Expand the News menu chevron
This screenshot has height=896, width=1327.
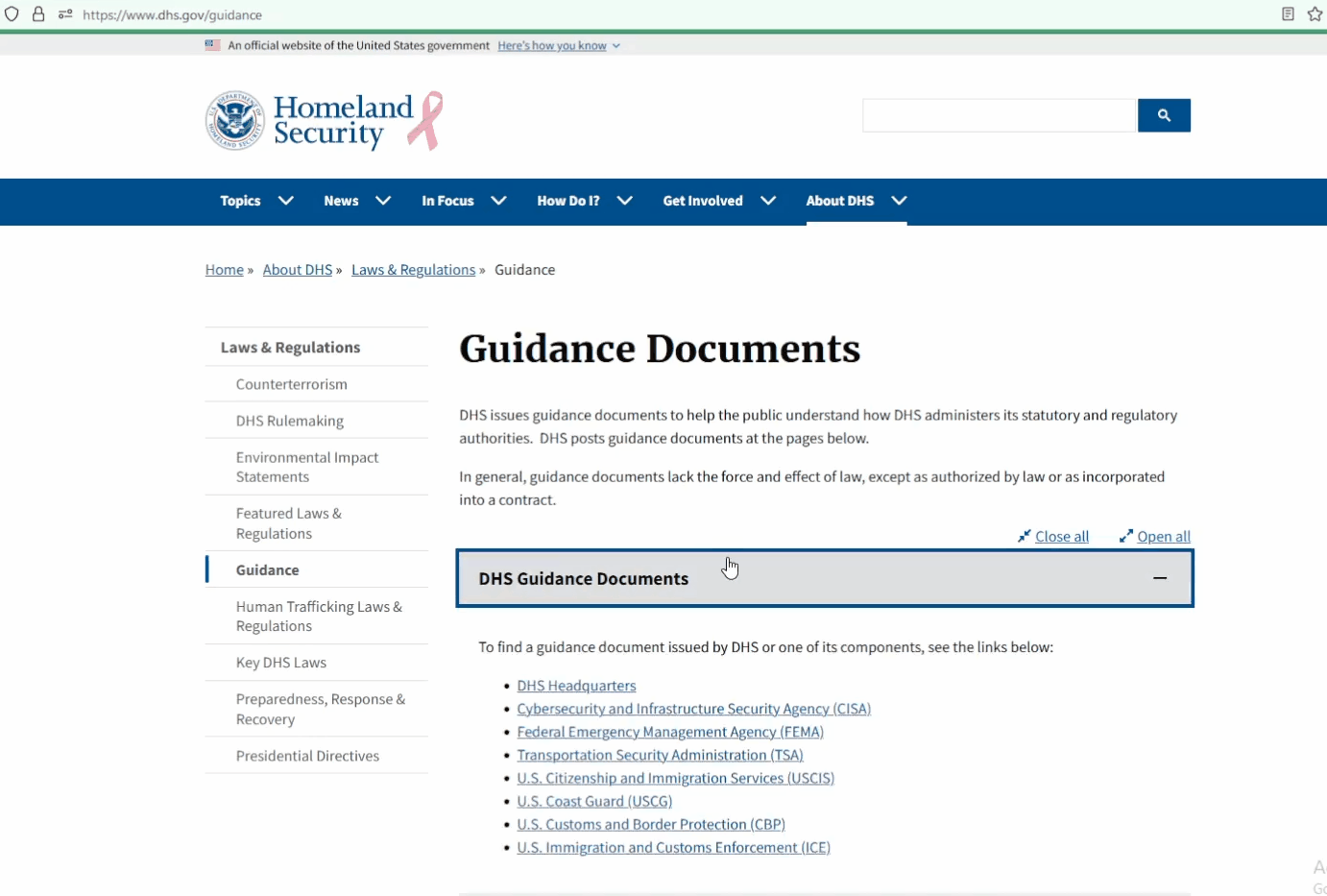click(x=383, y=201)
